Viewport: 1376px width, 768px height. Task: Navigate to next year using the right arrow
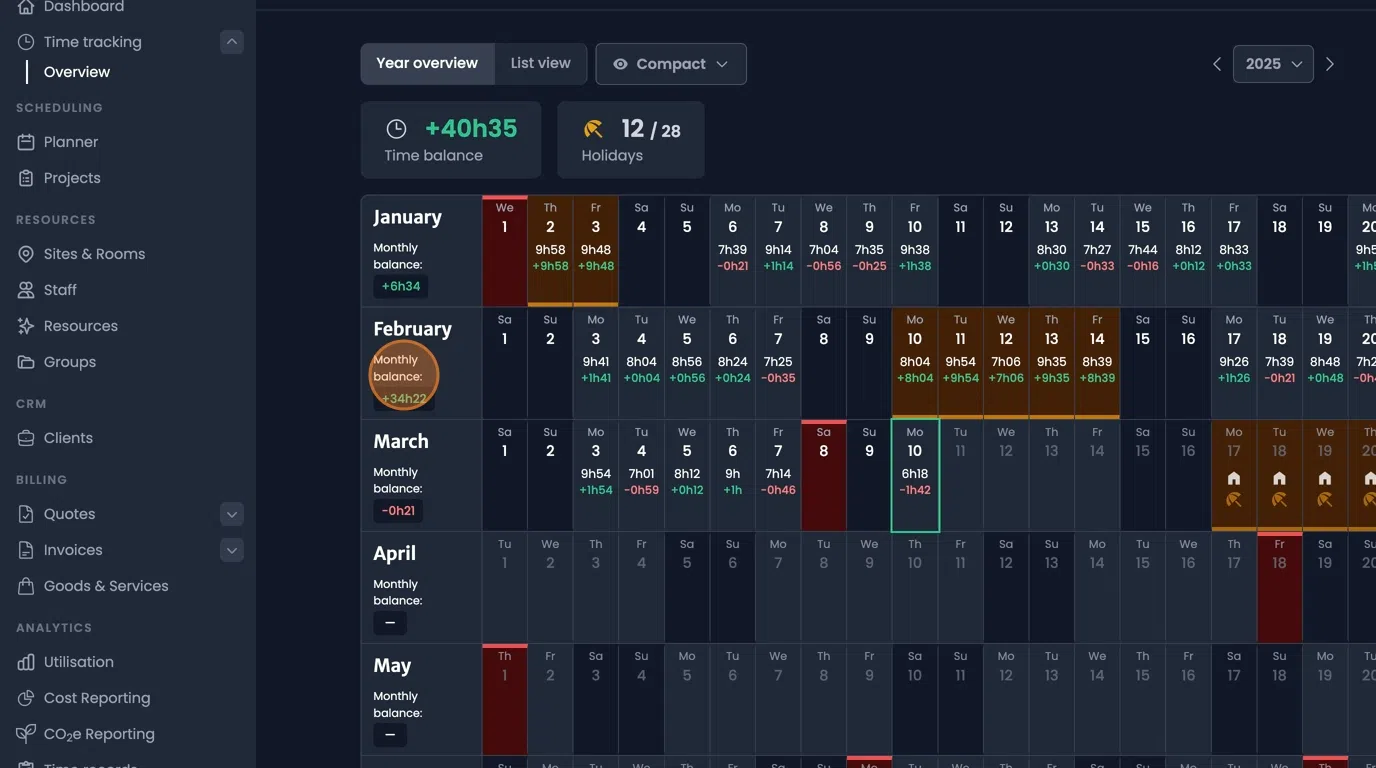tap(1330, 63)
